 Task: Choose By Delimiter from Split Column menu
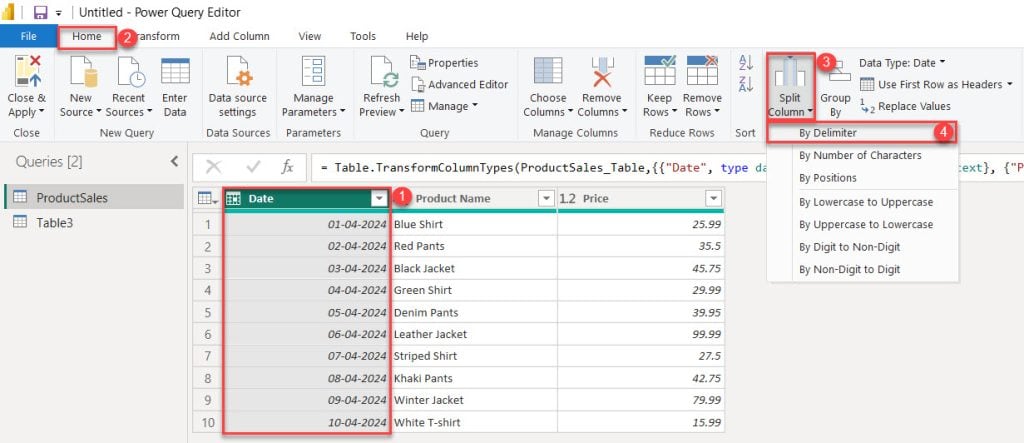[x=862, y=133]
